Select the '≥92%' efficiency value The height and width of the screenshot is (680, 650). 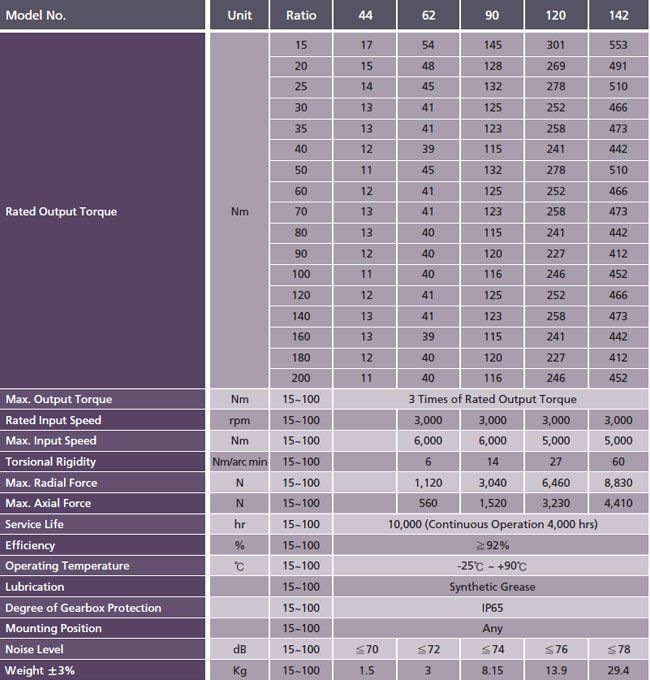[492, 545]
